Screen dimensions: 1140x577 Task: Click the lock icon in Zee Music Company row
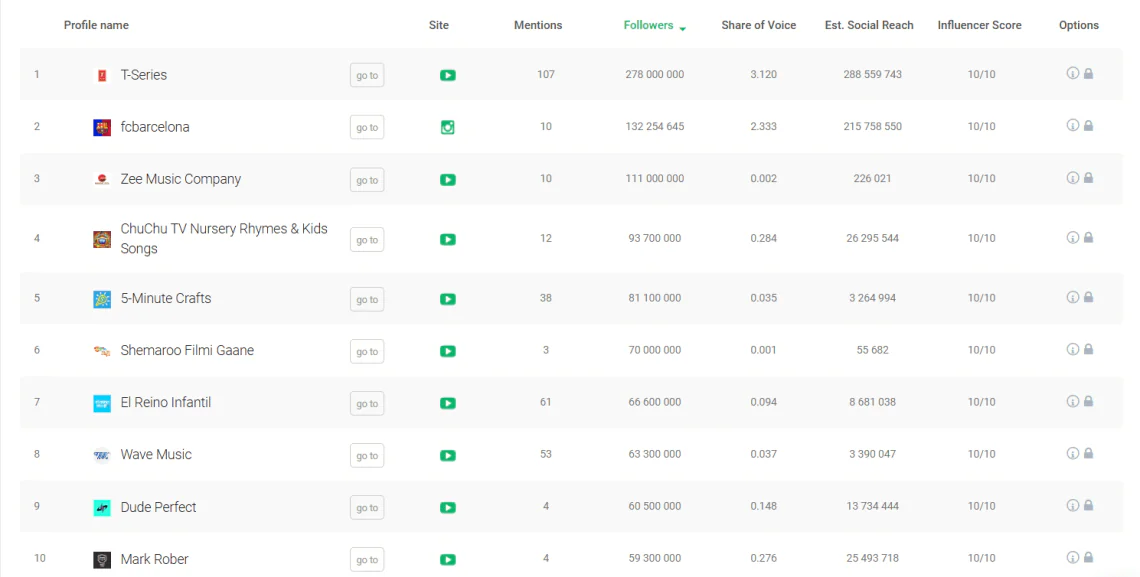coord(1088,178)
